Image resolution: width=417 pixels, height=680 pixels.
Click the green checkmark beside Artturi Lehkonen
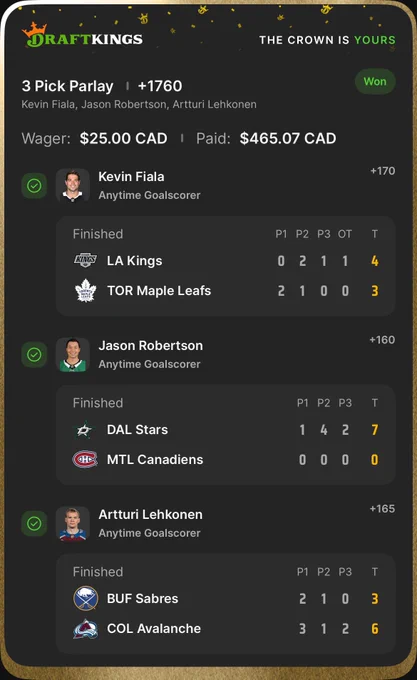[x=34, y=523]
